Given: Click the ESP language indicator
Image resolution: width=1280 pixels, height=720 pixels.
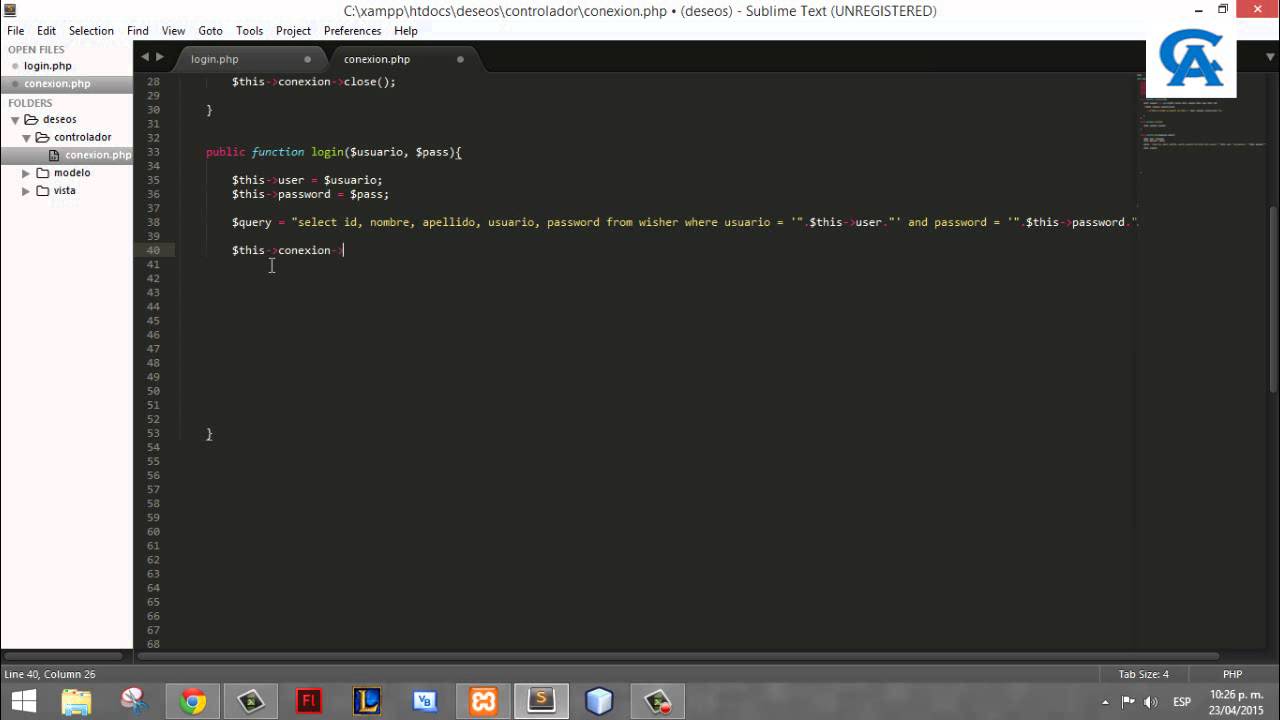Looking at the screenshot, I should click(1181, 702).
